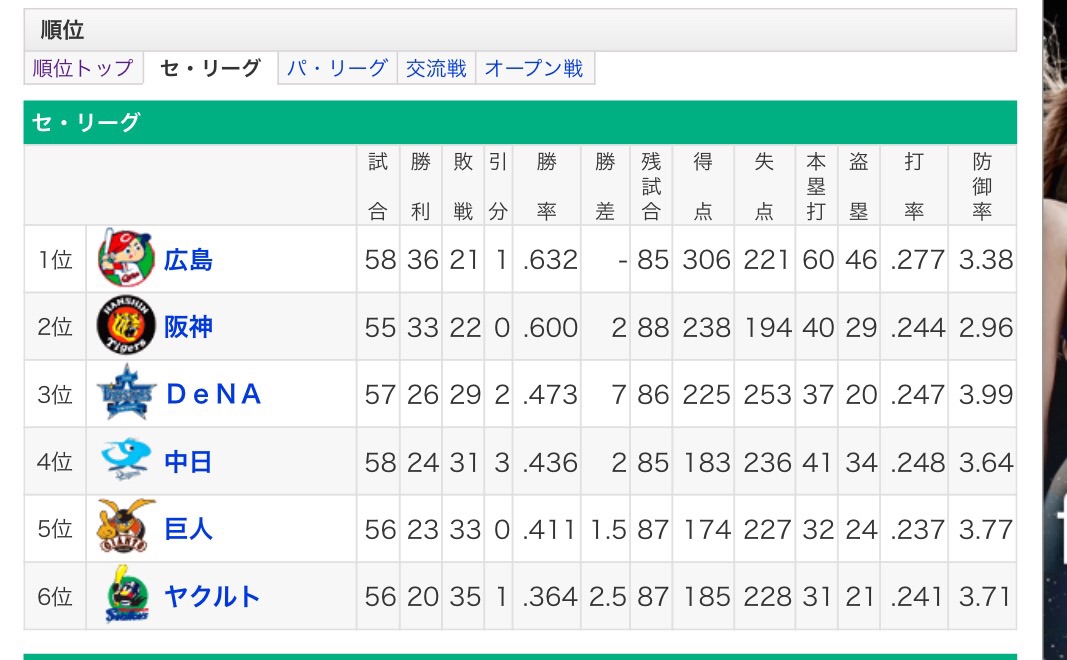Visit the 巨人 team page
Screen dimensions: 1067x660
point(189,529)
